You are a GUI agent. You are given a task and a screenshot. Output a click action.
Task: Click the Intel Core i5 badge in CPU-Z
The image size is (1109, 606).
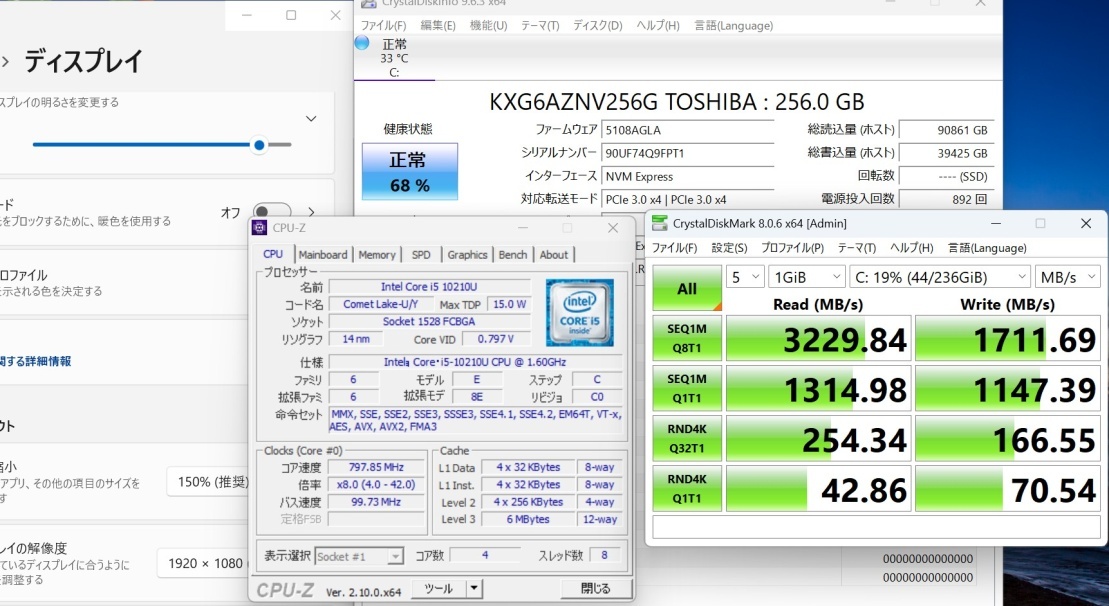(580, 311)
